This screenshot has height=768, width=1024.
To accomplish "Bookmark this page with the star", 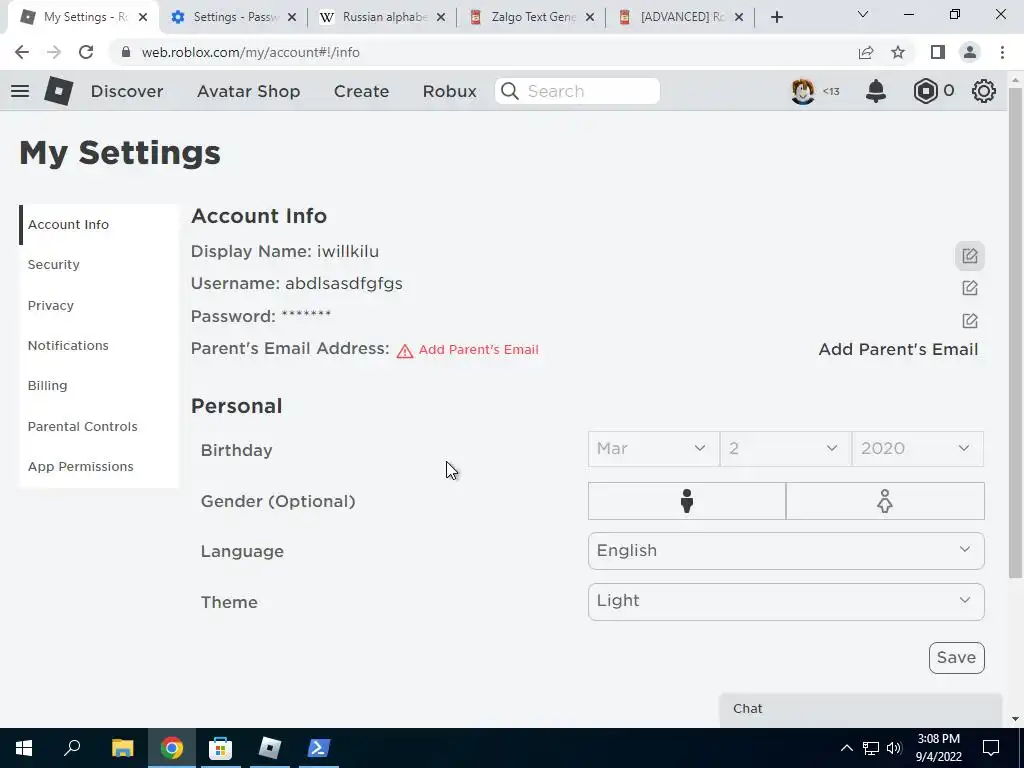I will pyautogui.click(x=899, y=52).
